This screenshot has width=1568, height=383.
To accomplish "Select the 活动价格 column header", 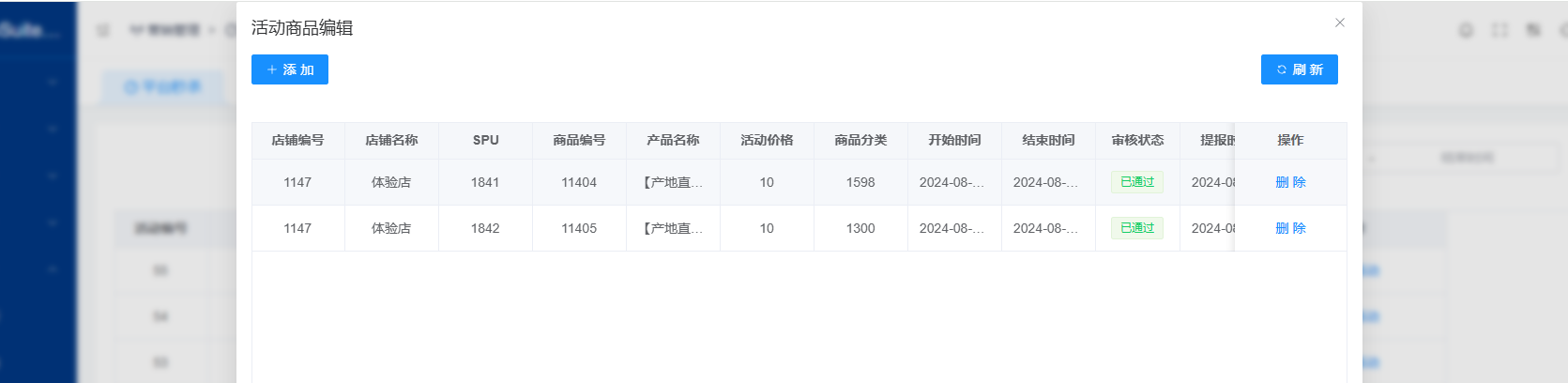I will tap(767, 140).
